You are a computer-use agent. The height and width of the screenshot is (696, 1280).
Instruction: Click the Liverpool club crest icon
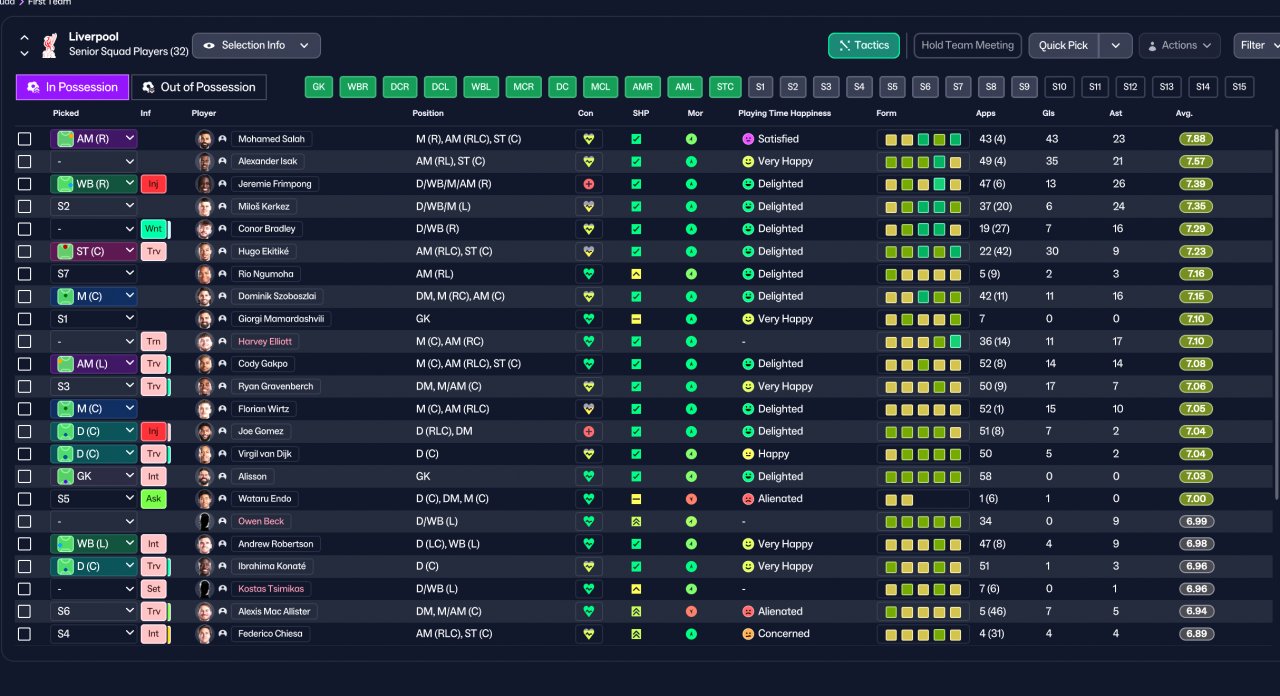49,45
